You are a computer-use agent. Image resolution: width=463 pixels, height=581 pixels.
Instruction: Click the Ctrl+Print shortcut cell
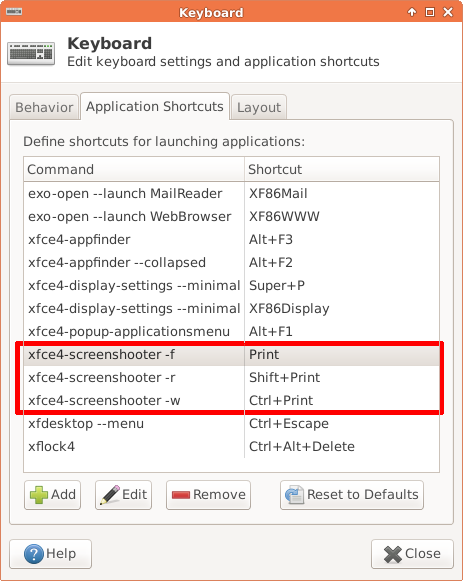281,401
